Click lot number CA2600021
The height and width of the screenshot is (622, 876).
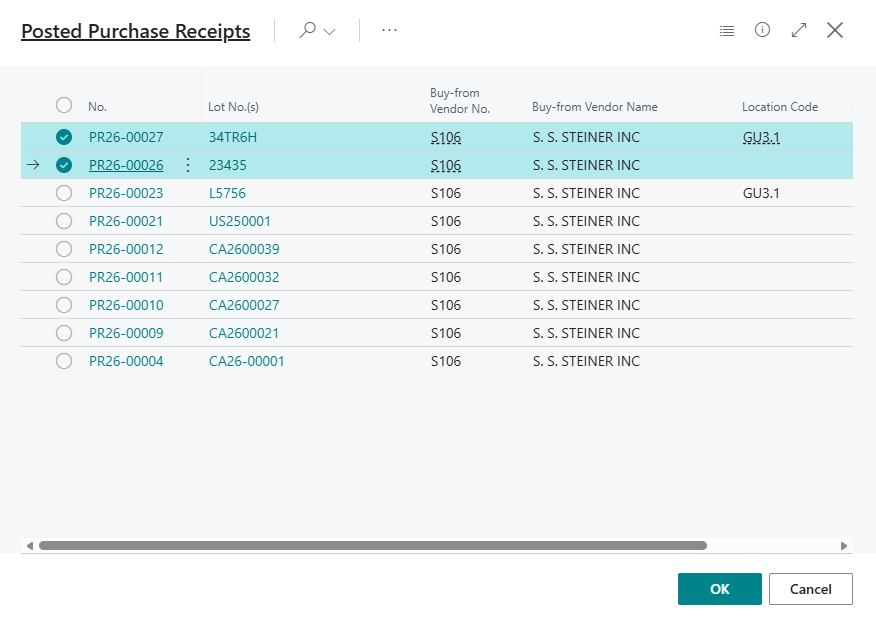click(x=244, y=333)
